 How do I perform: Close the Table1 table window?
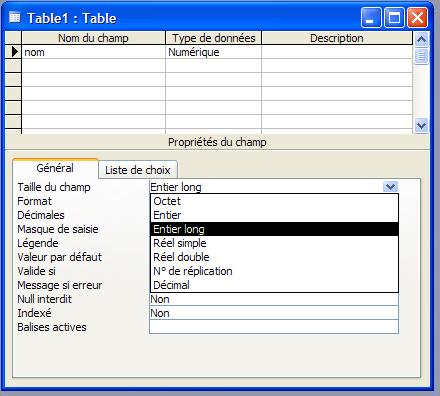coord(417,18)
